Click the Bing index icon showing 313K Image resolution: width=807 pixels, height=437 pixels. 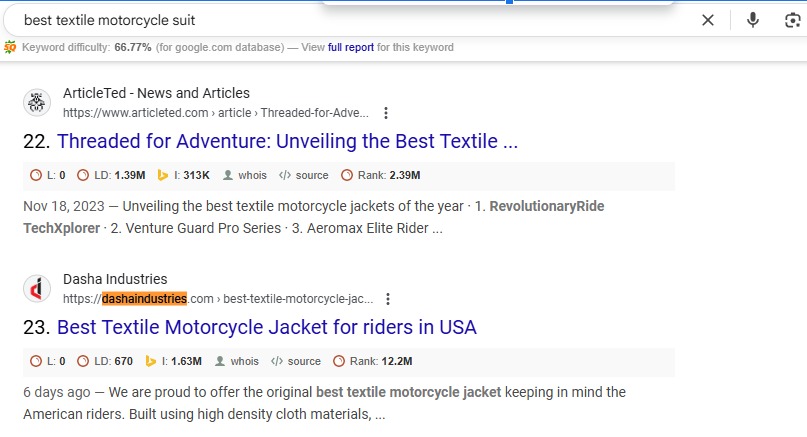point(164,175)
